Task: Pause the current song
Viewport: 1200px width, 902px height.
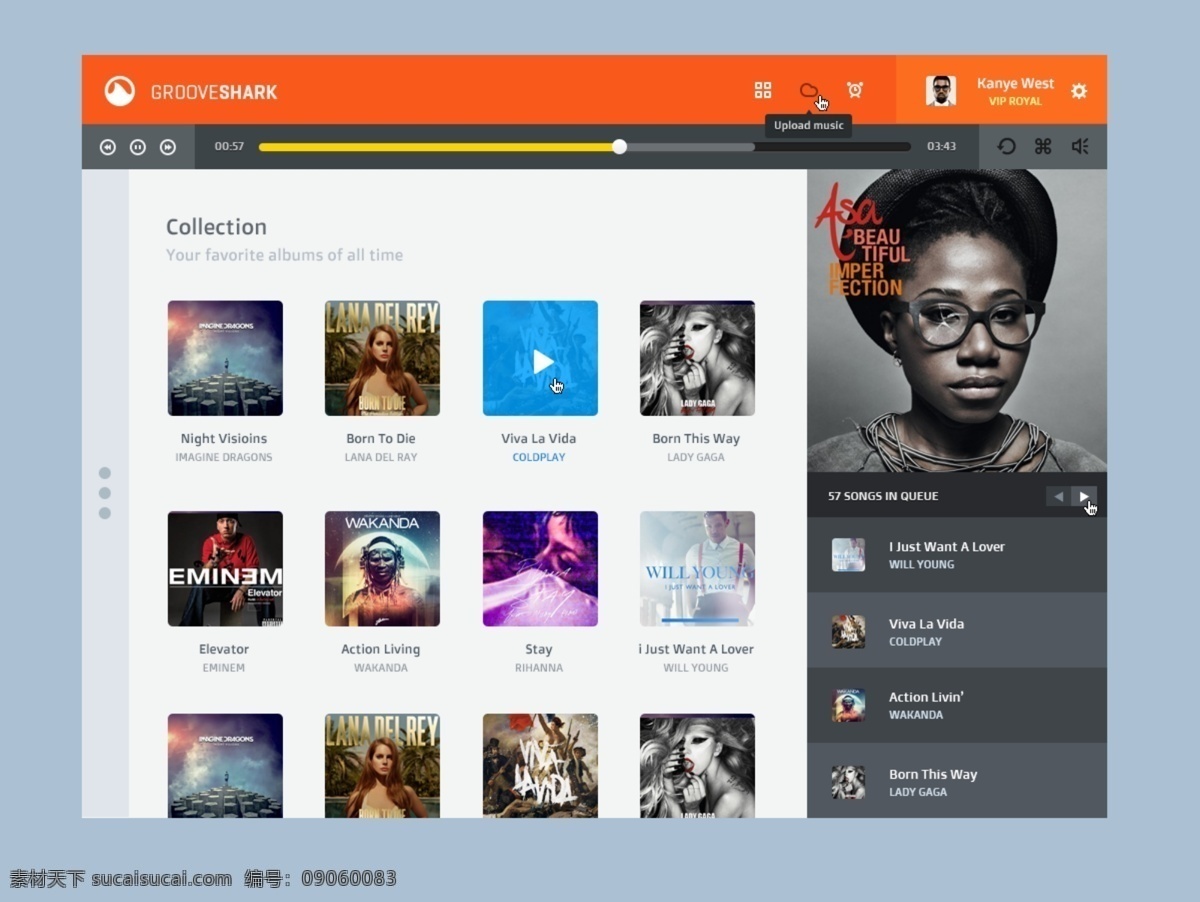Action: point(138,147)
